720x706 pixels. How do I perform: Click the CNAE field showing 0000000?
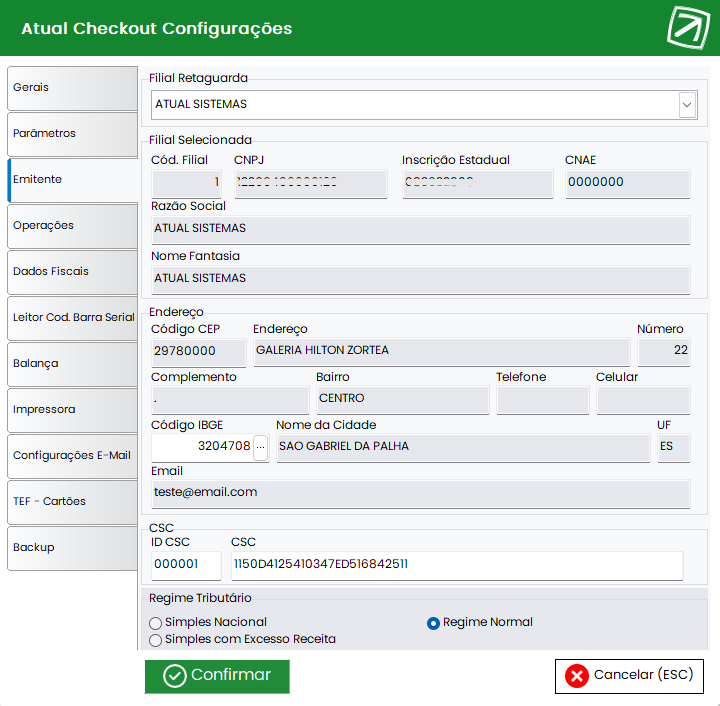pos(628,183)
